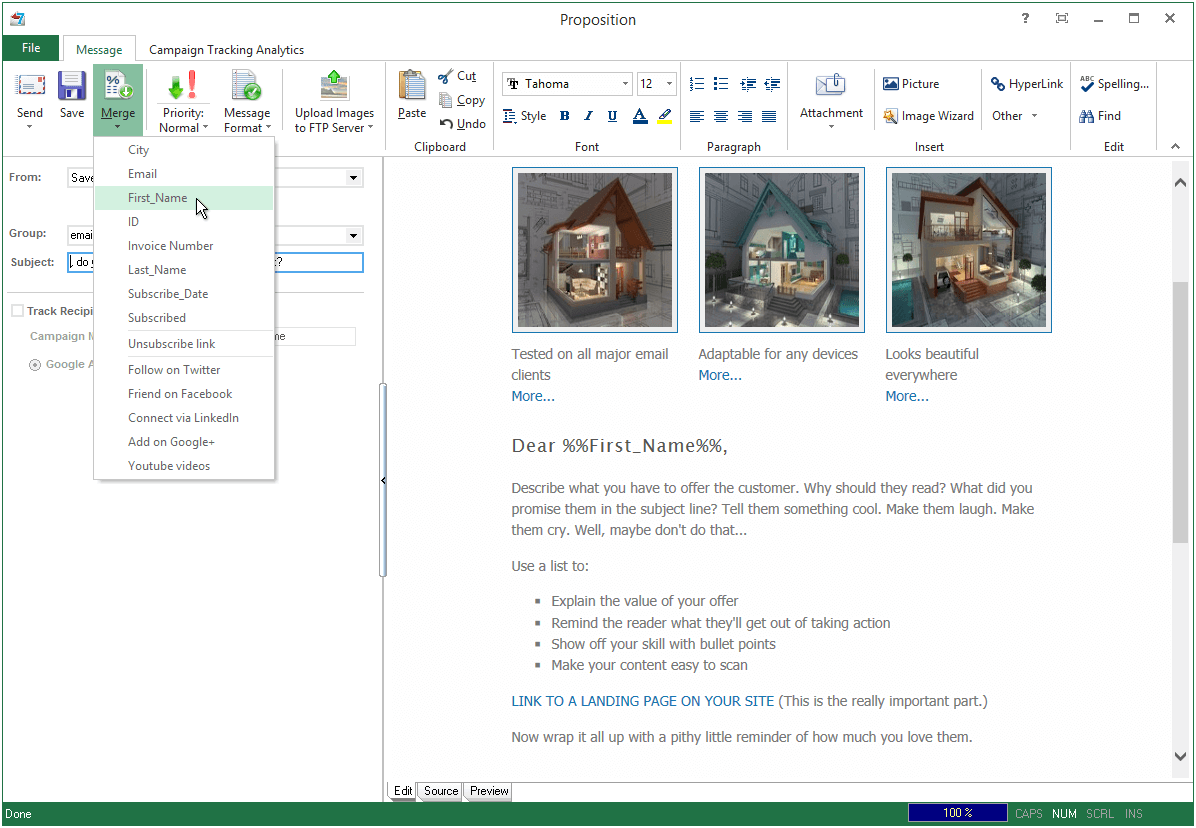Insert a numbered list
The height and width of the screenshot is (828, 1196).
tap(696, 84)
